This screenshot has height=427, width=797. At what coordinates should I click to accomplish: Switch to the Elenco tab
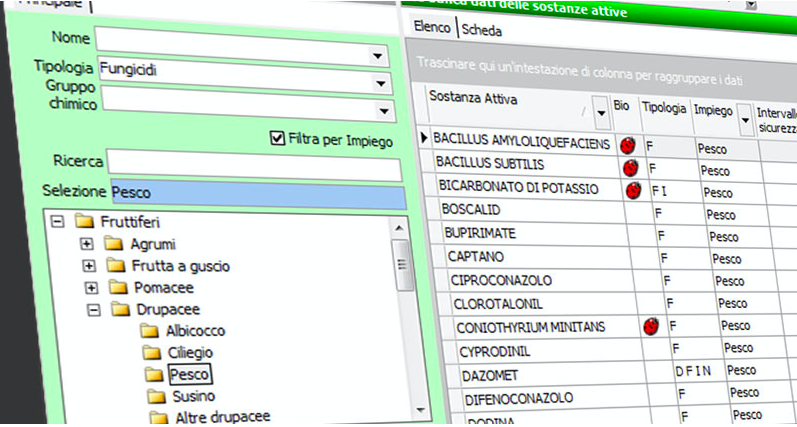pos(432,31)
